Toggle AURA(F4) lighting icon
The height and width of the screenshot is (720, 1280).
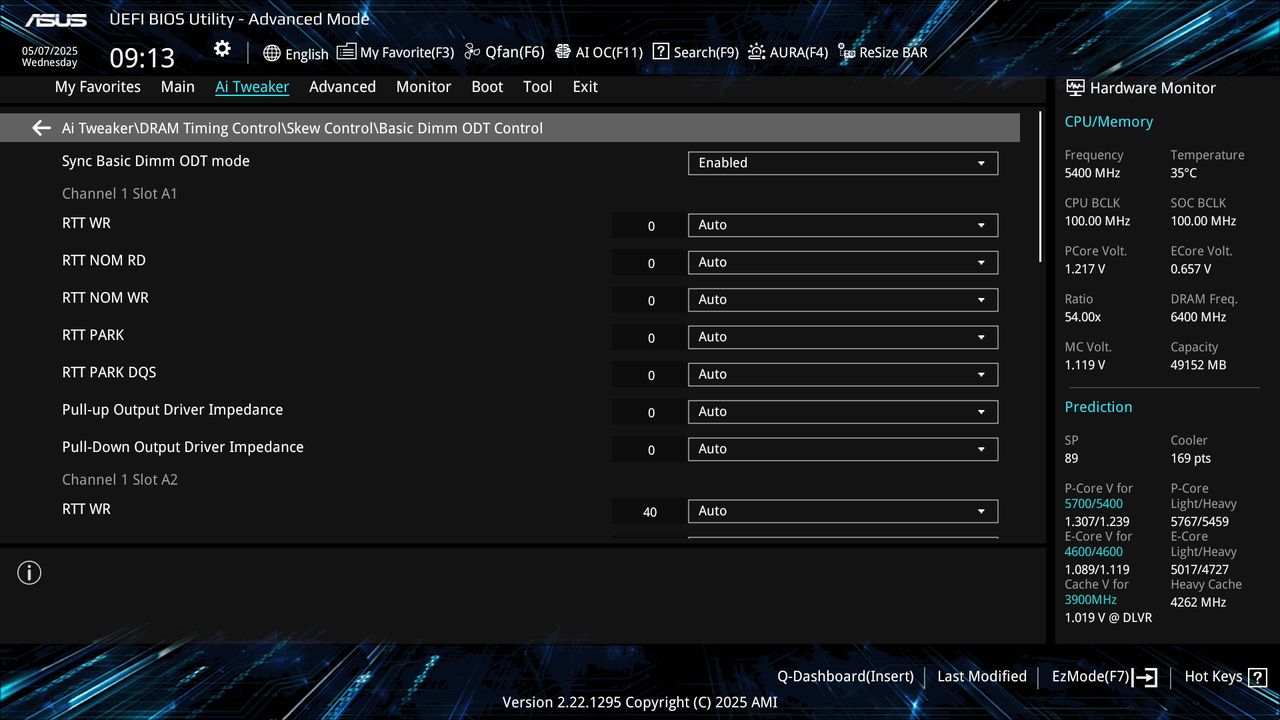tap(757, 52)
